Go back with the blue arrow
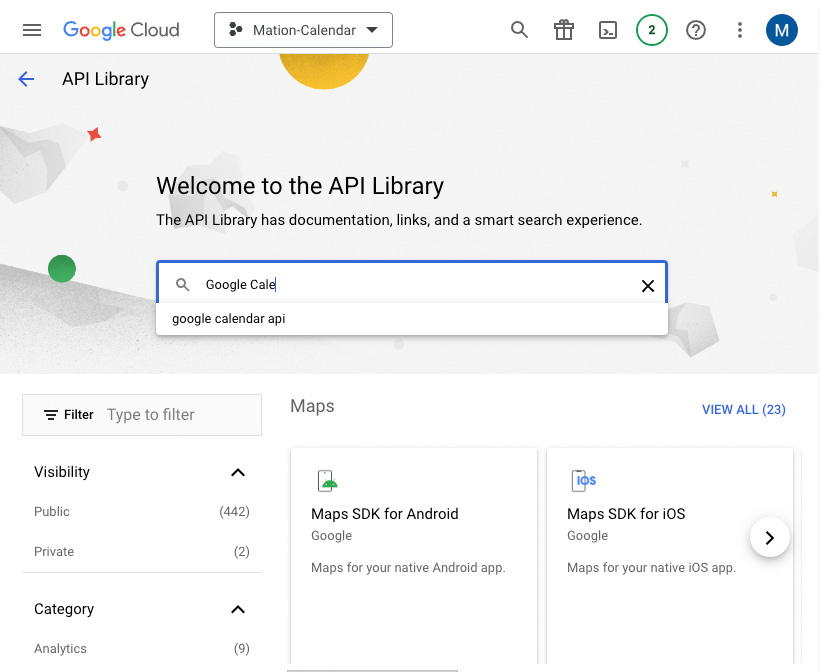 pos(26,79)
